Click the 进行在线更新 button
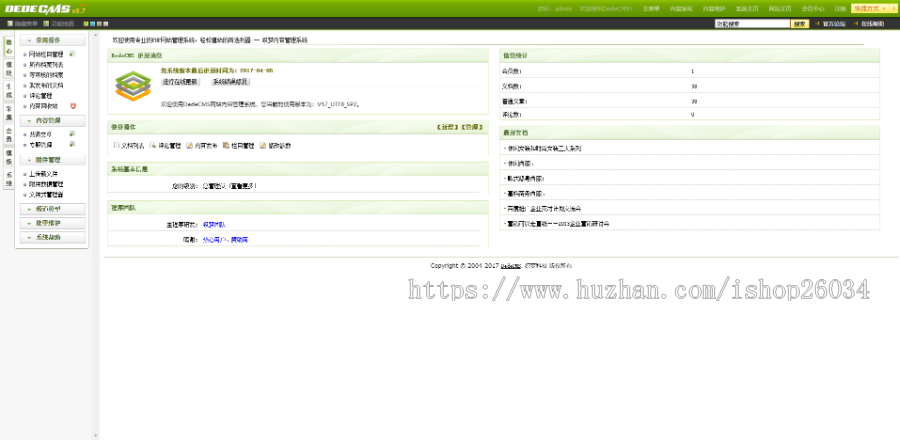This screenshot has width=900, height=440. point(180,82)
